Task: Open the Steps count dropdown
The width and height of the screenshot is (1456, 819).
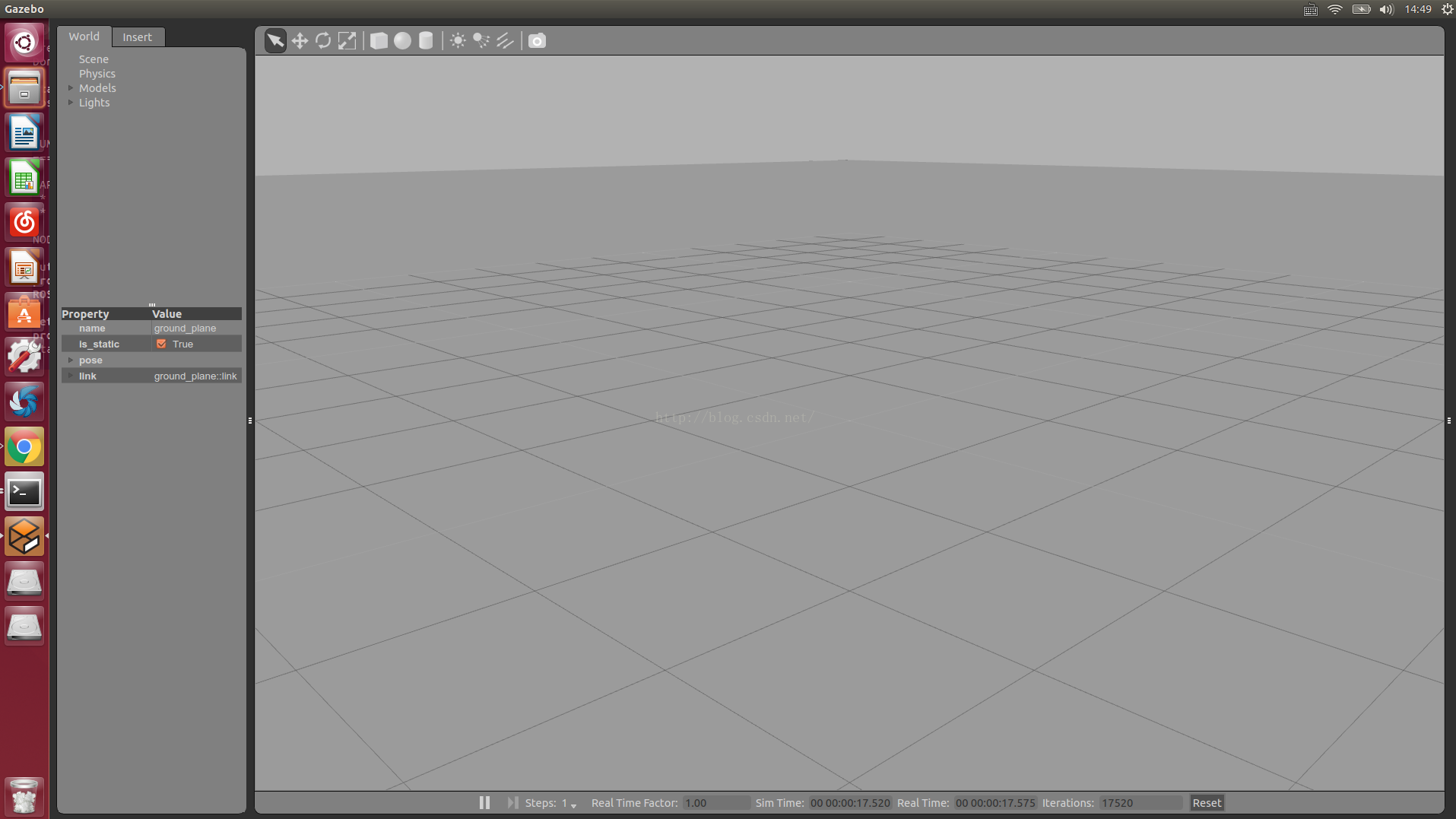Action: 569,803
